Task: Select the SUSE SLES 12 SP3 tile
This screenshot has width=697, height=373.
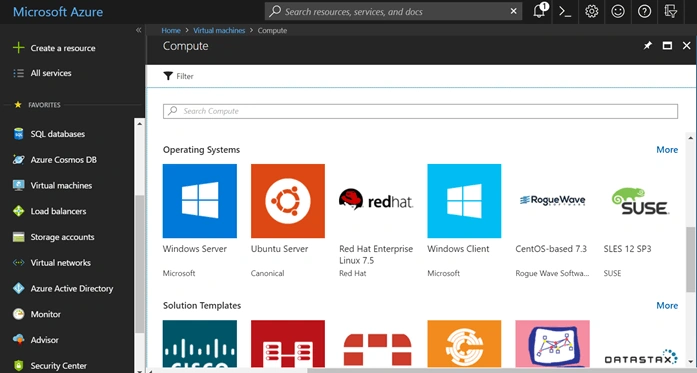Action: click(641, 201)
